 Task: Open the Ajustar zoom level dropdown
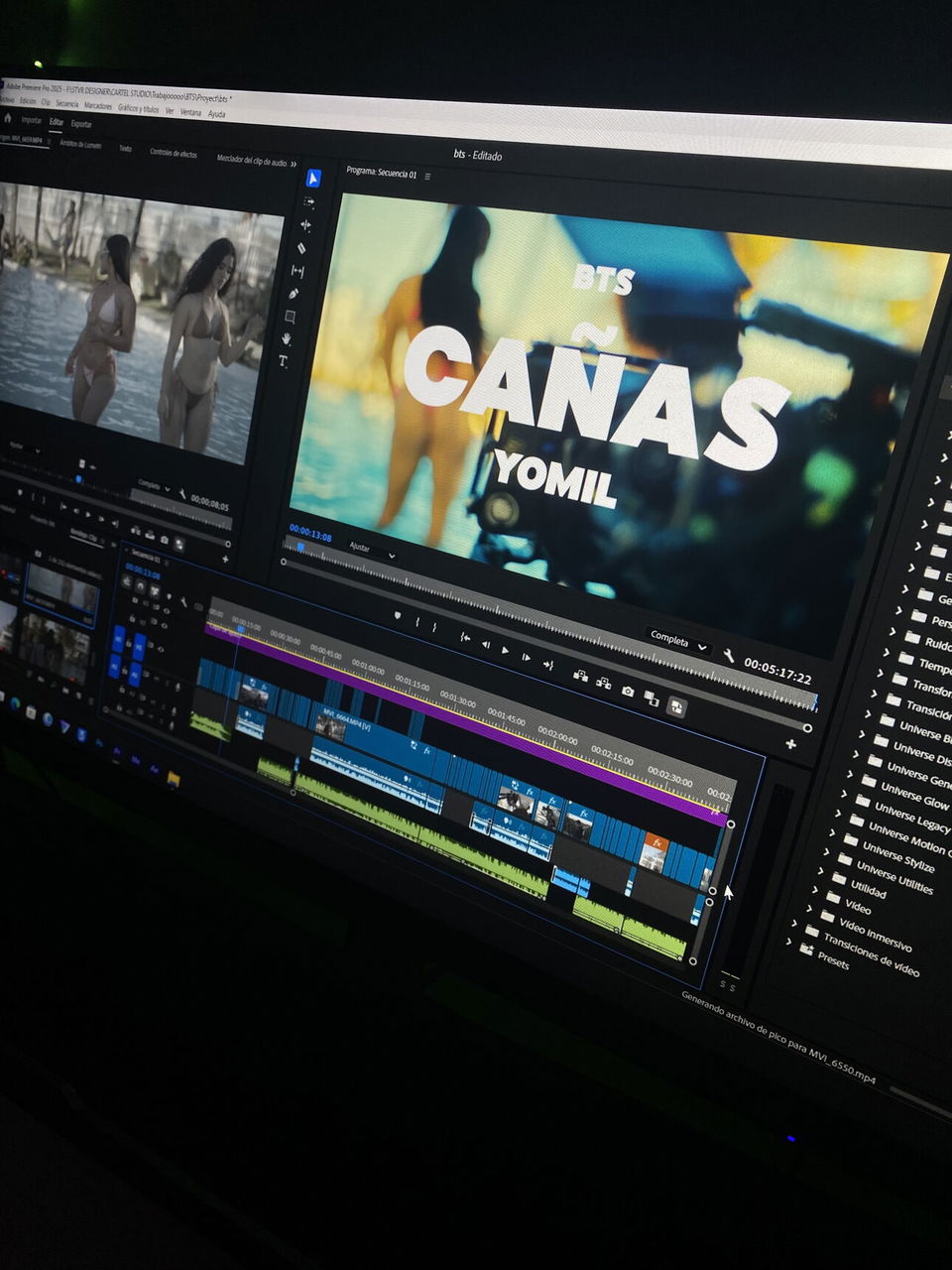[372, 550]
